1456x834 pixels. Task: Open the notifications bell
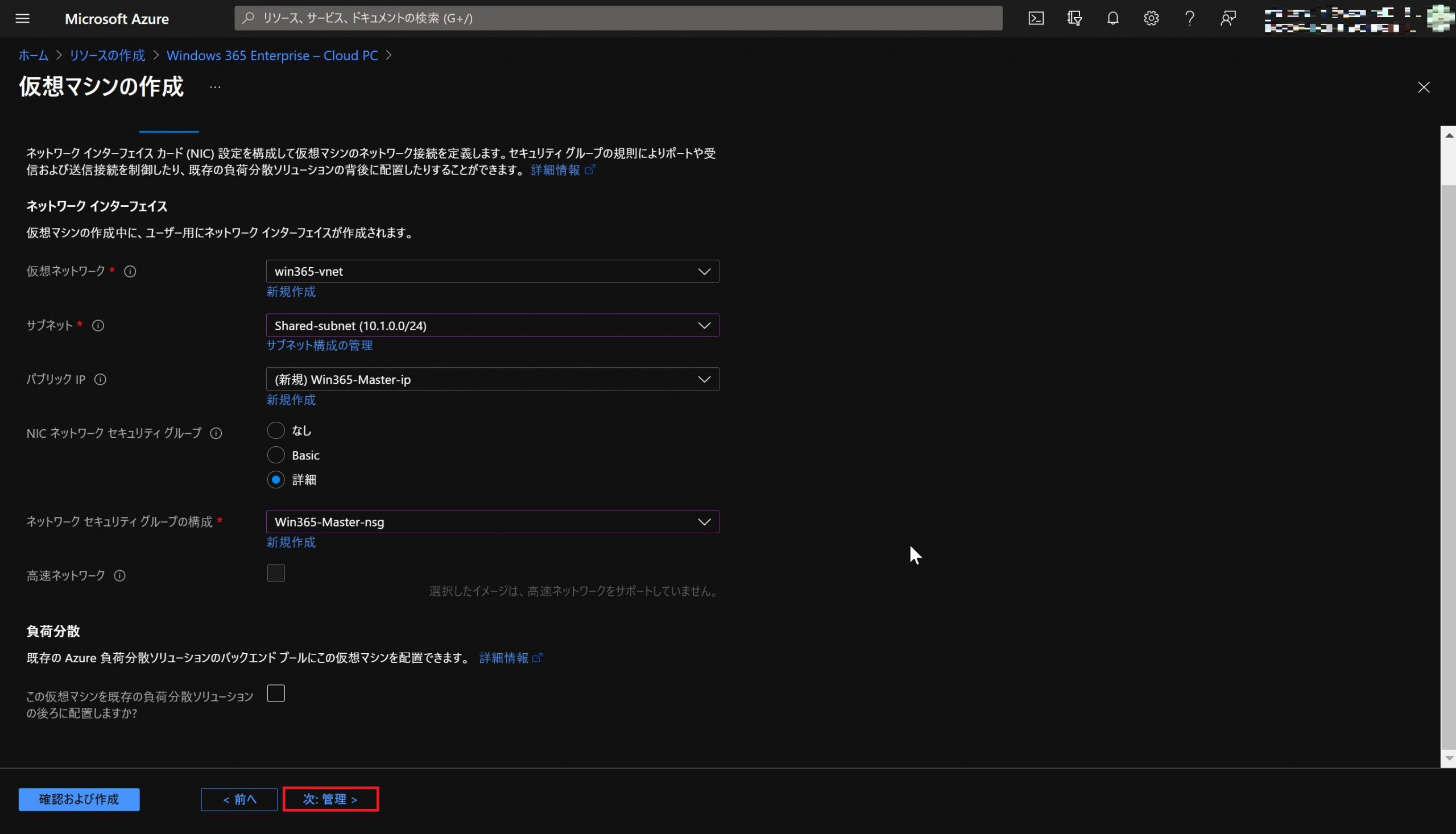(x=1112, y=18)
